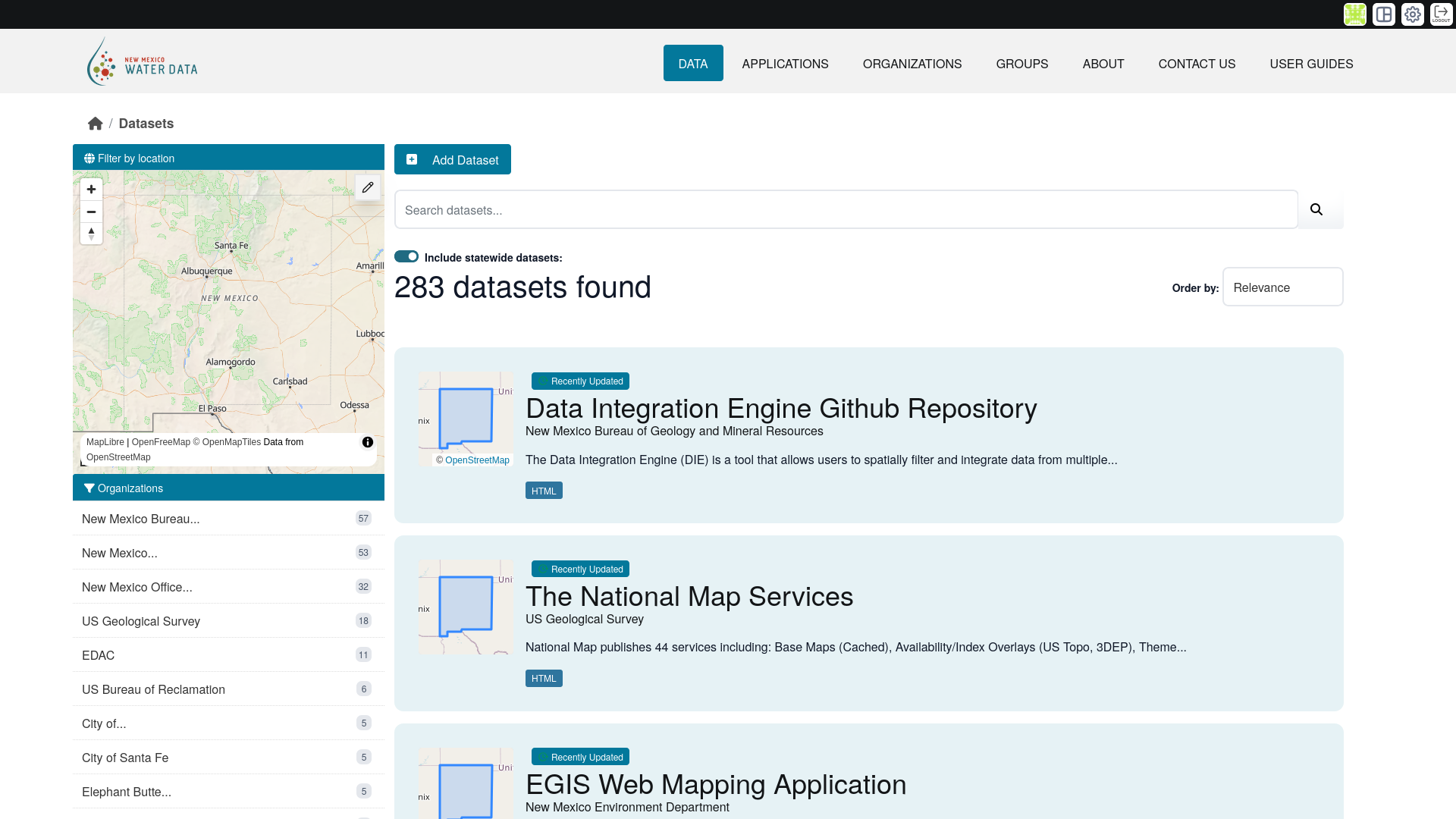Filter by New Mexico Bureau... organization

pos(228,519)
